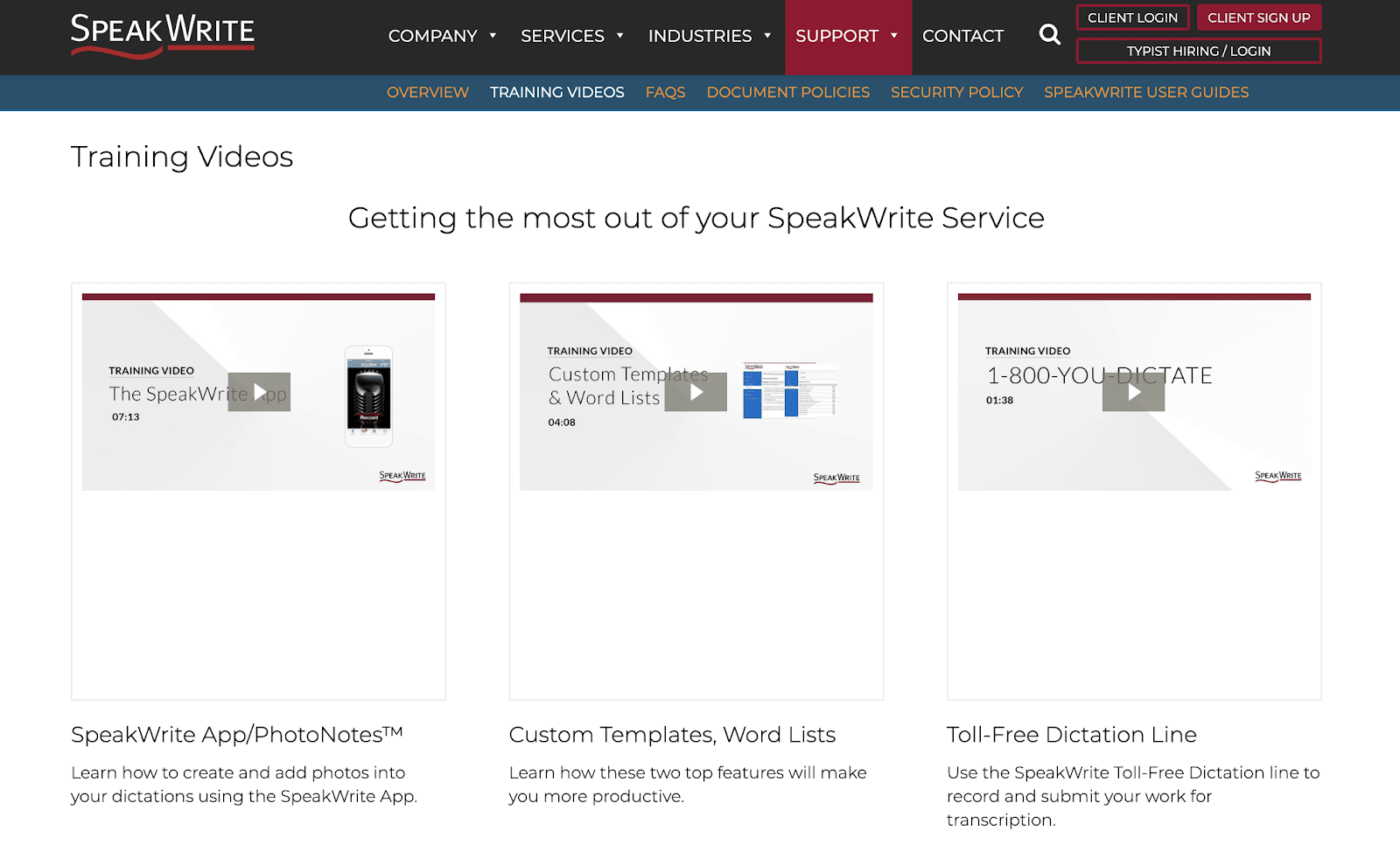Open Typist Hiring / Login

click(1199, 51)
